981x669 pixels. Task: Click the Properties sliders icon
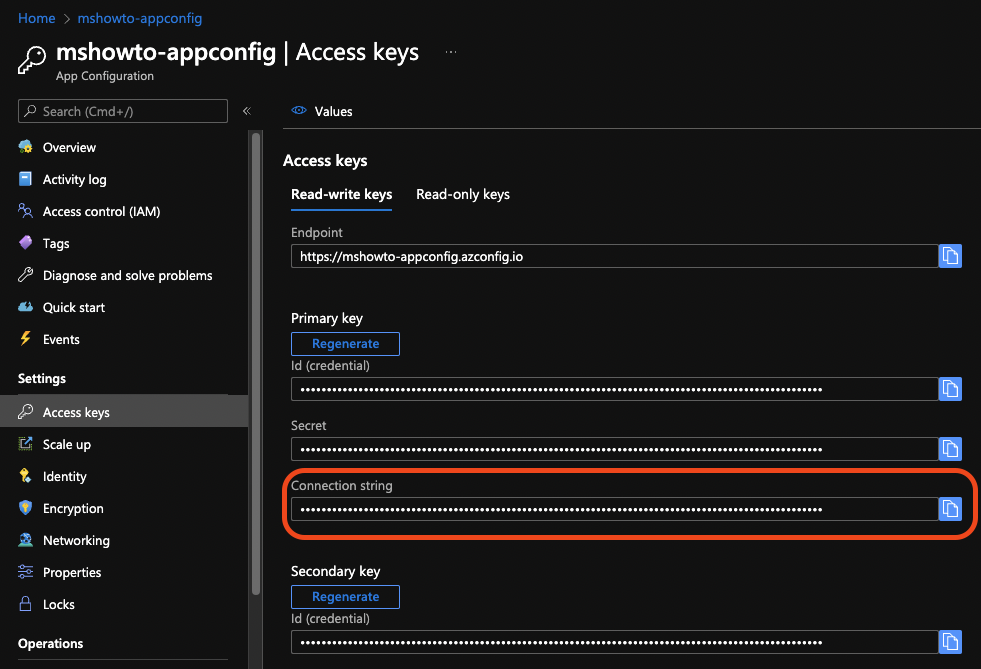pos(26,571)
